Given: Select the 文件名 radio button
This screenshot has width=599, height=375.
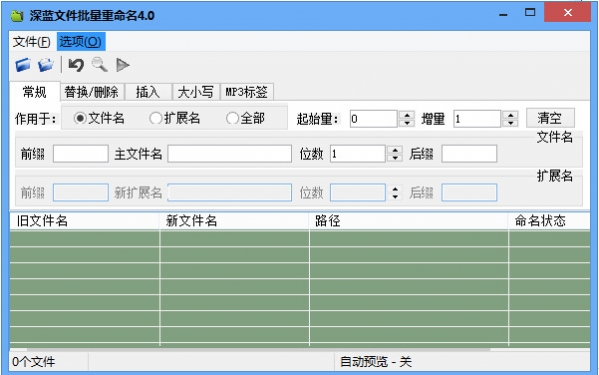Looking at the screenshot, I should (99, 118).
